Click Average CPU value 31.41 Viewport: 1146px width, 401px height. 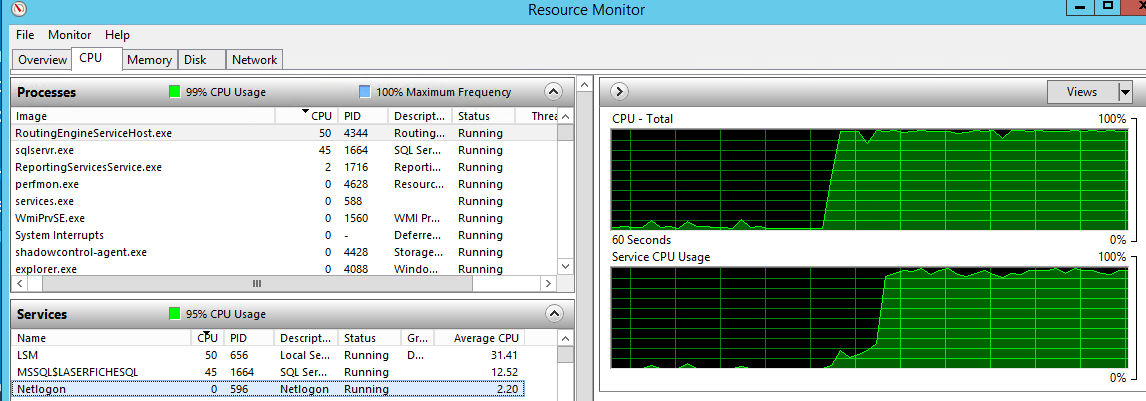coord(504,356)
